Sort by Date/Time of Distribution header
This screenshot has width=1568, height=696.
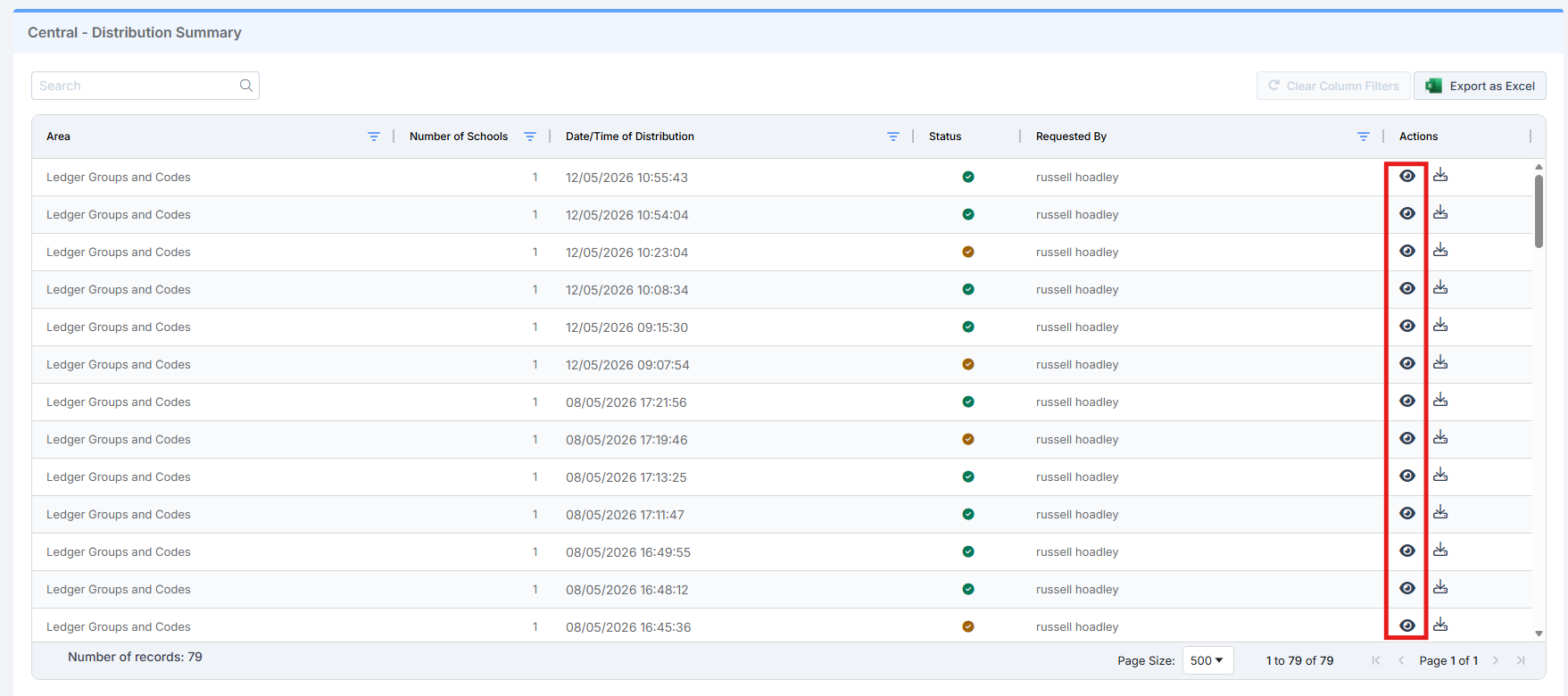[x=630, y=137]
